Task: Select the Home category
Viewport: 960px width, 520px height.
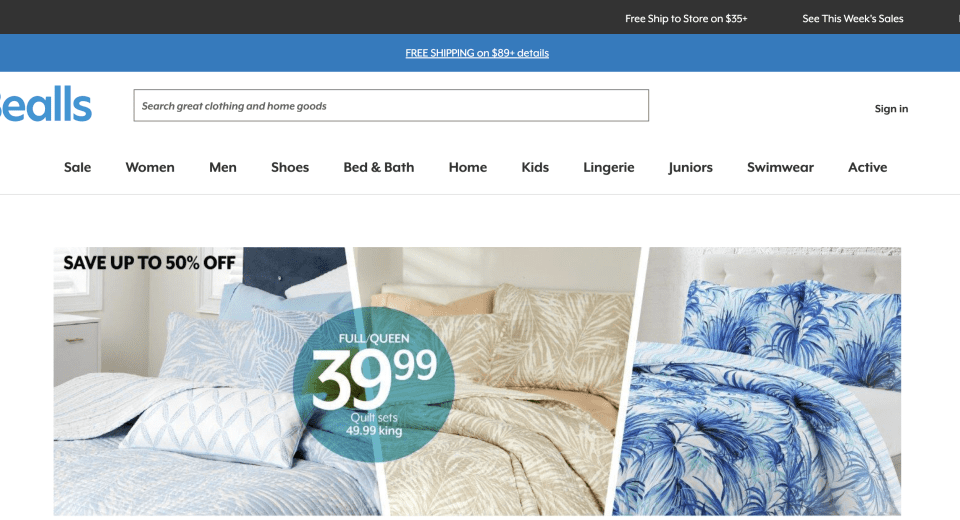Action: [x=468, y=167]
